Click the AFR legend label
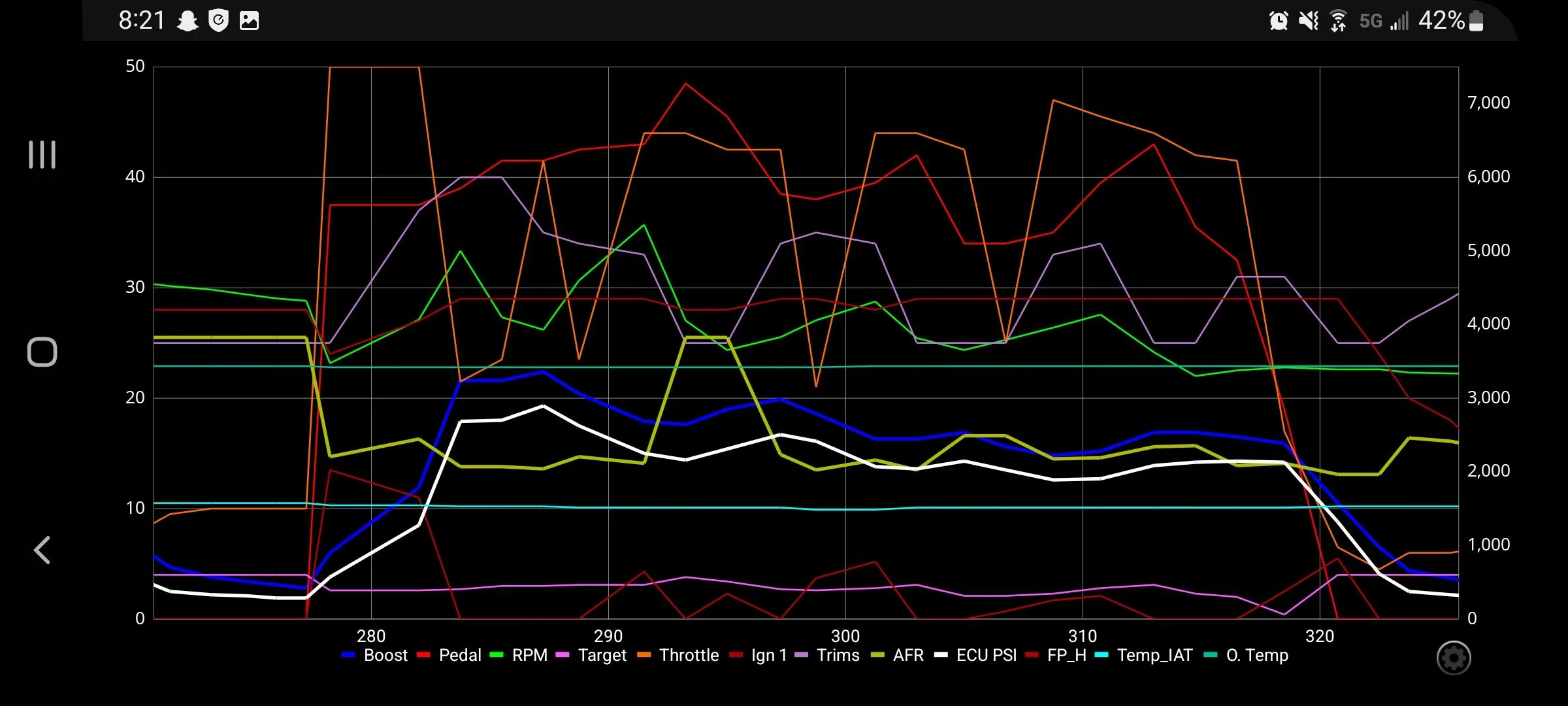The image size is (1568, 706). (x=908, y=655)
